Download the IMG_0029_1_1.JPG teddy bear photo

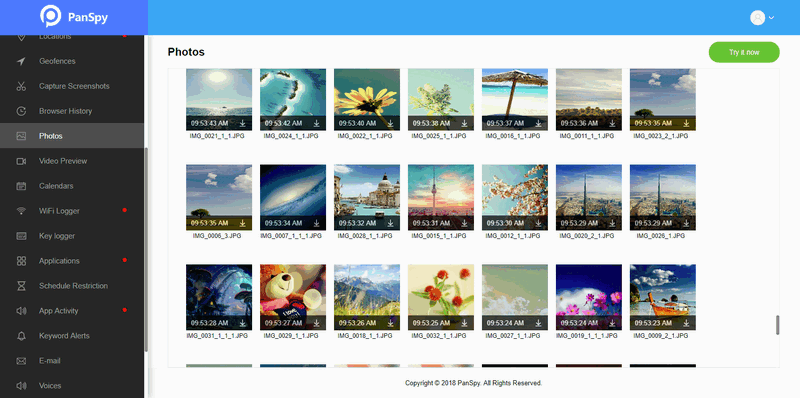click(x=317, y=324)
